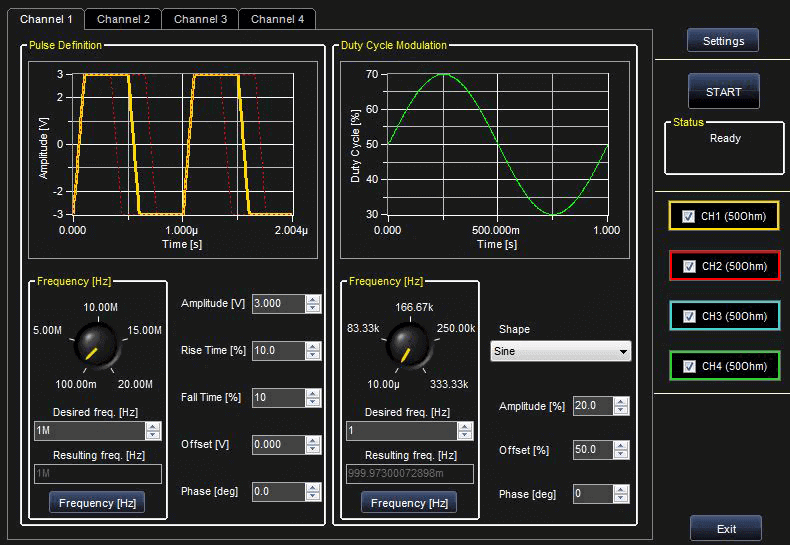This screenshot has width=790, height=545.
Task: Click the Fall Time [%] value field
Action: click(277, 398)
